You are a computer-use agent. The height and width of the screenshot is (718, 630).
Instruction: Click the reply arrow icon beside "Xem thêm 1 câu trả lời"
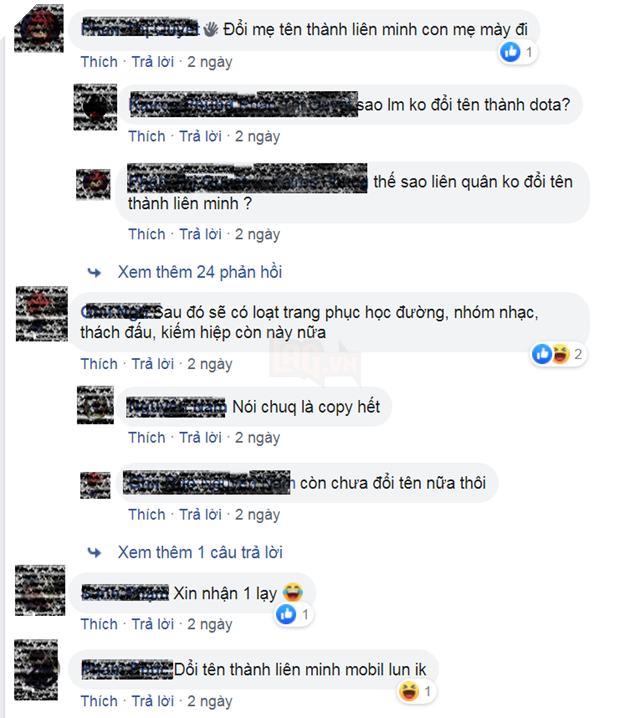click(x=94, y=553)
